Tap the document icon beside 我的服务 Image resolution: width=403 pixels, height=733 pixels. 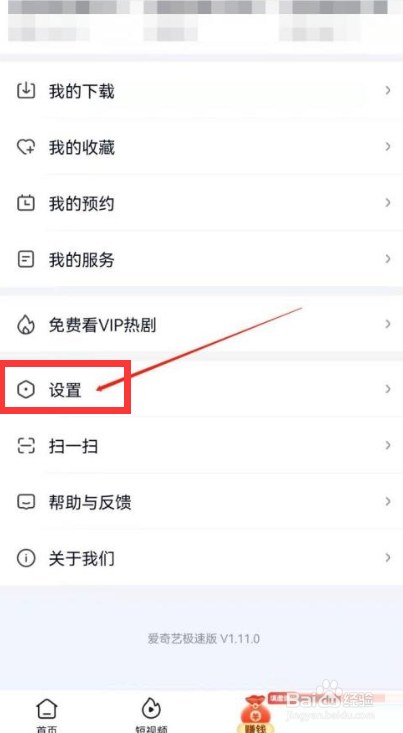[x=26, y=259]
